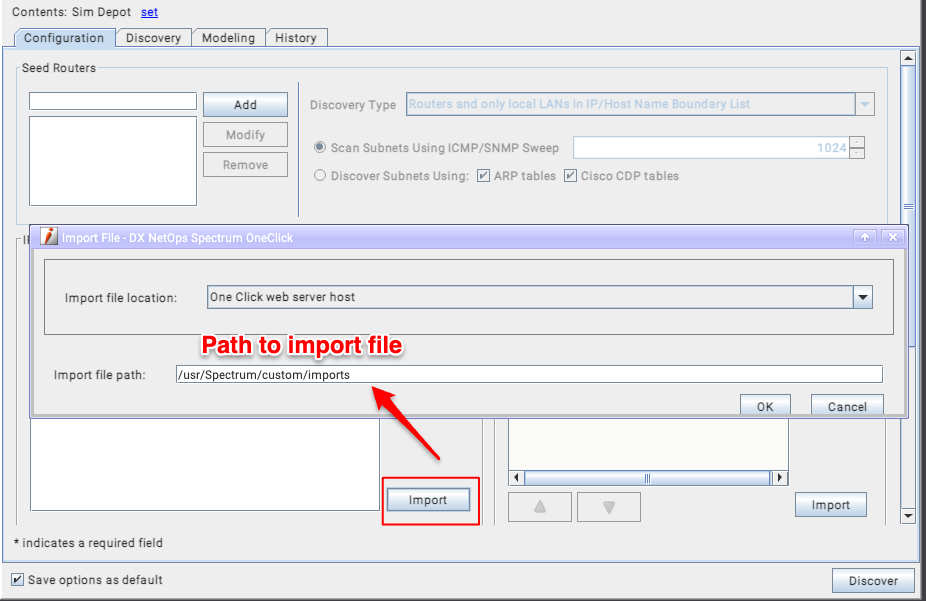This screenshot has width=926, height=601.
Task: Open the Import file location dropdown
Action: [x=863, y=297]
